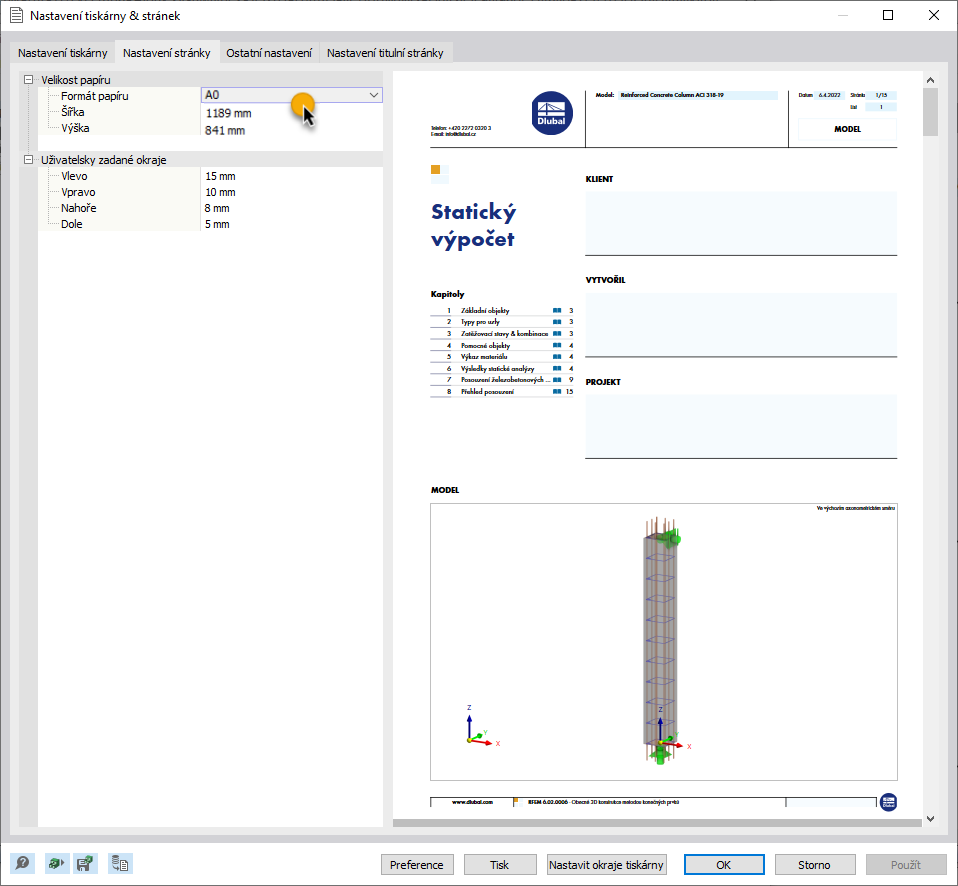Viewport: 958px width, 886px height.
Task: Click the Tisk button
Action: point(500,865)
